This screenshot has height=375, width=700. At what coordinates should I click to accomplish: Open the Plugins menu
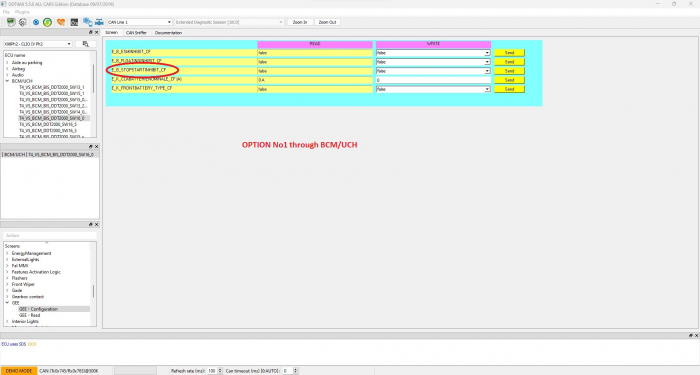pyautogui.click(x=22, y=12)
